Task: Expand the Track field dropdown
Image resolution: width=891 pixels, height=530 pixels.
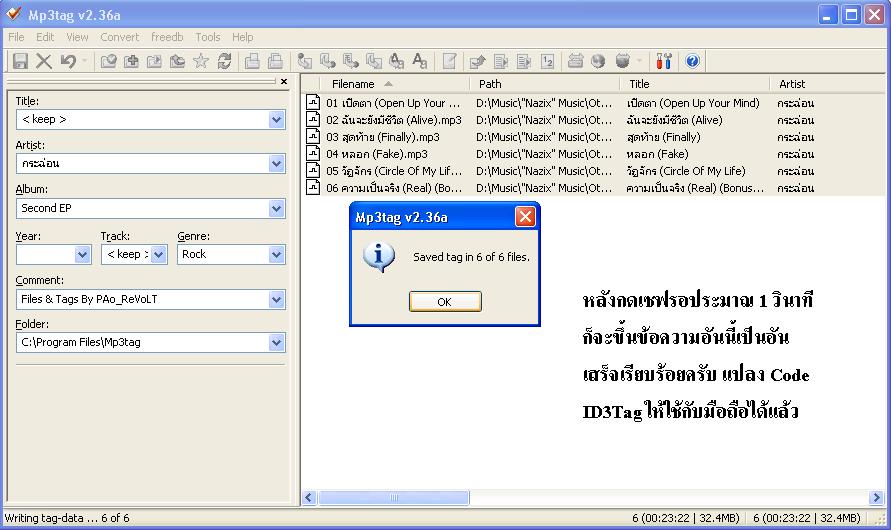Action: pyautogui.click(x=159, y=254)
